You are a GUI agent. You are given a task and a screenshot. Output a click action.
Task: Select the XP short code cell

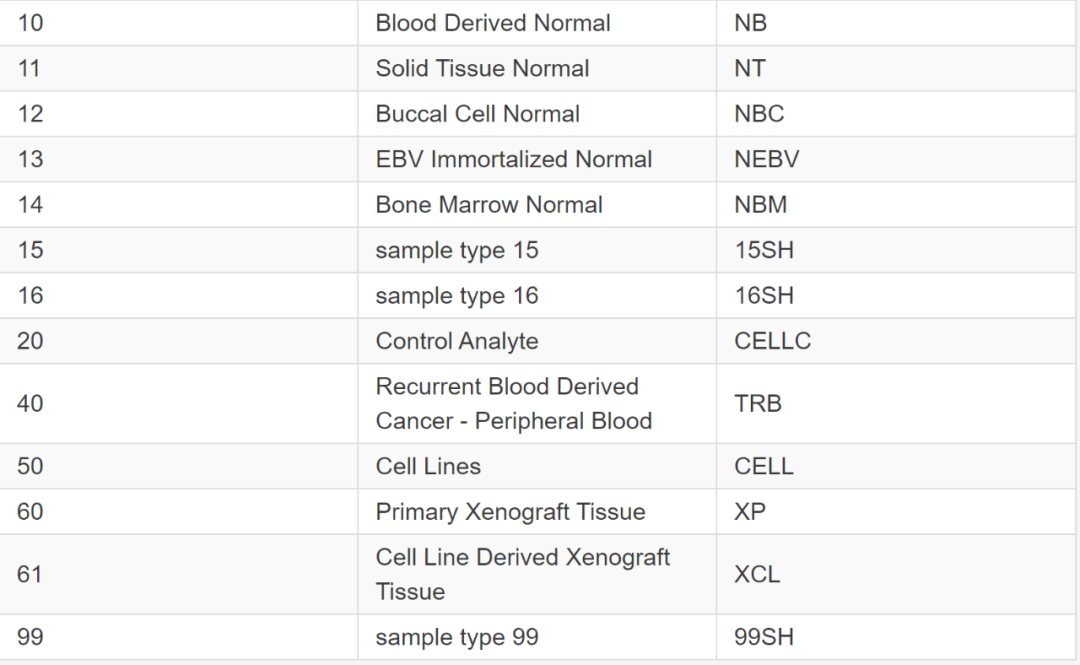pyautogui.click(x=895, y=512)
